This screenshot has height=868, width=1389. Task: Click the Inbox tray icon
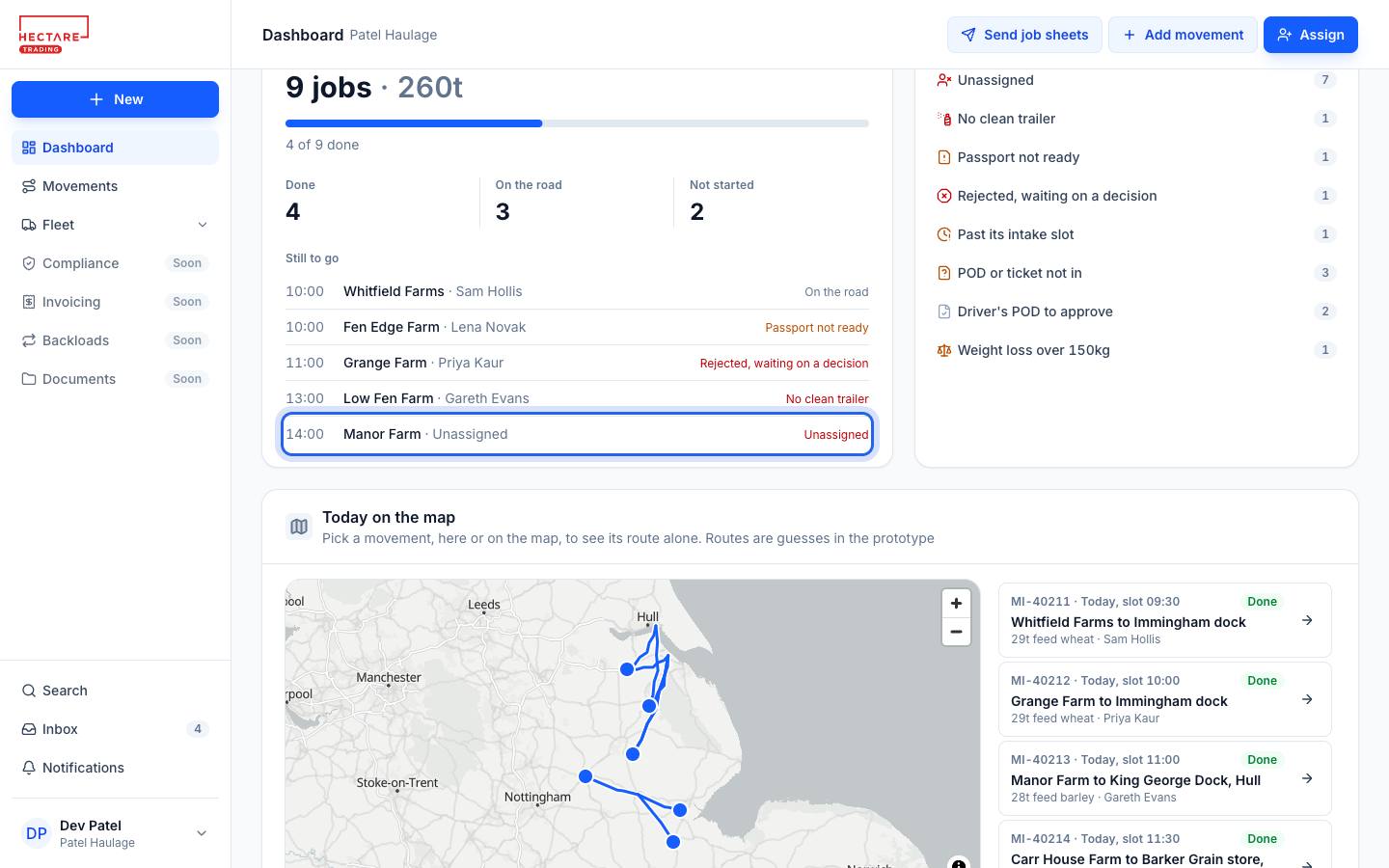pos(29,729)
